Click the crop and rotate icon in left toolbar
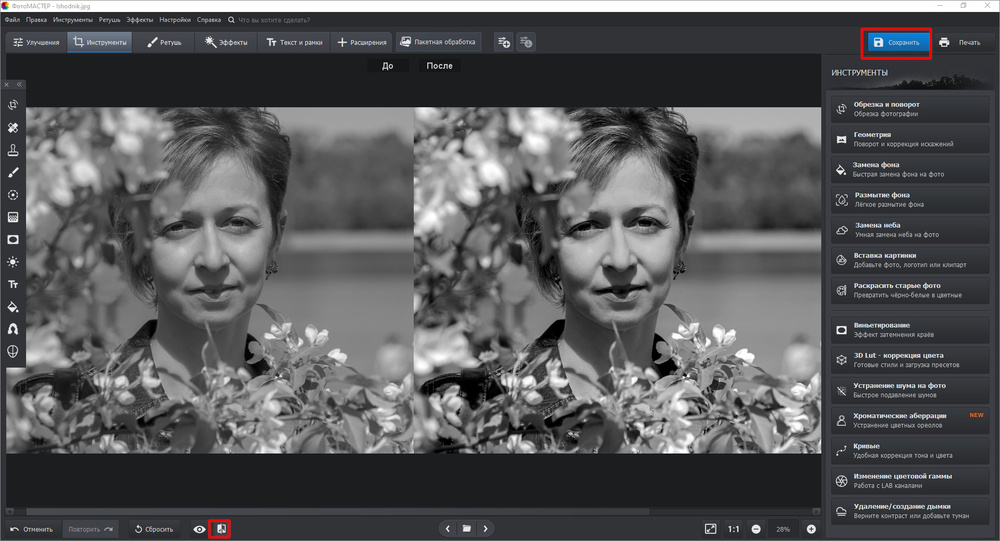Image resolution: width=1000 pixels, height=541 pixels. point(13,105)
